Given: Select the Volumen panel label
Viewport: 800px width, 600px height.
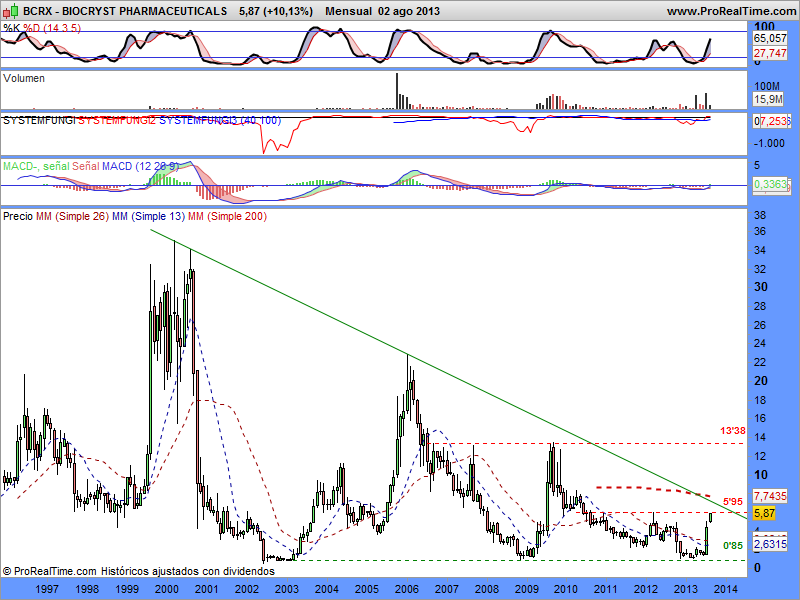Looking at the screenshot, I should (24, 77).
